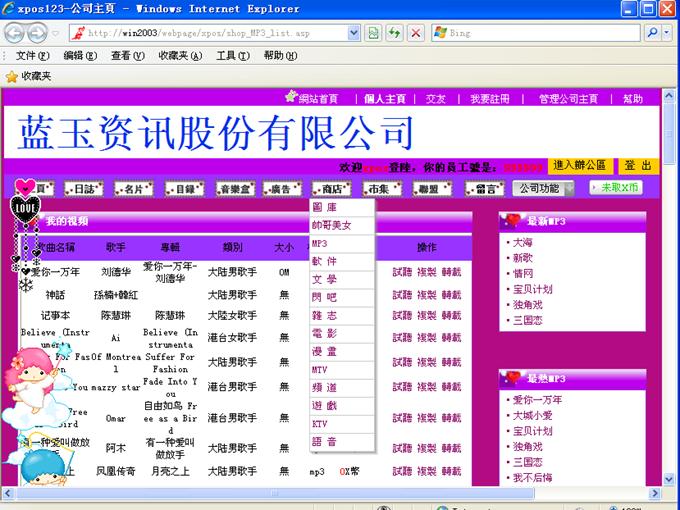Viewport: 680px width, 510px height.
Task: Click the 進入辦公區 button
Action: 580,166
